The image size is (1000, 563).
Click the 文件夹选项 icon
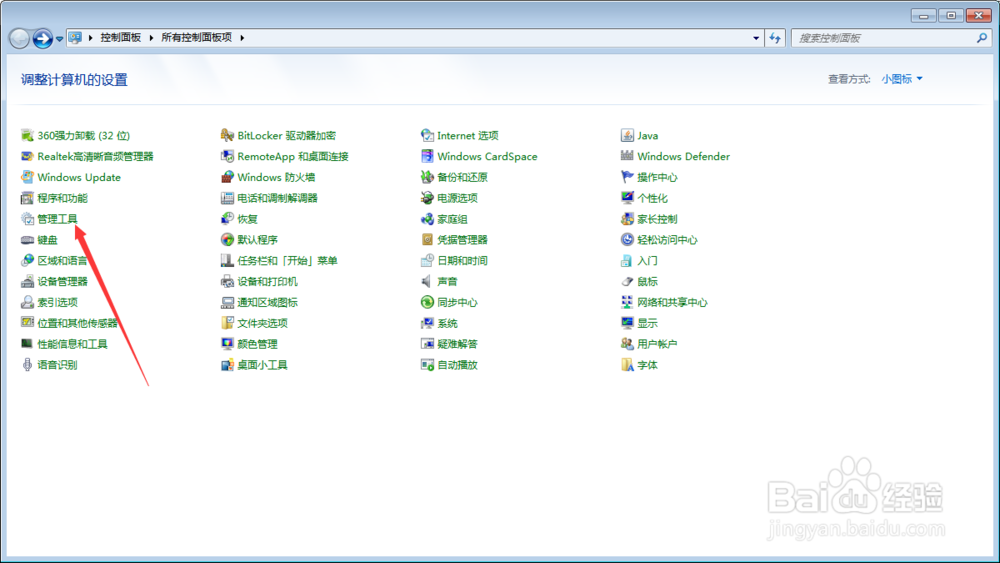click(227, 323)
